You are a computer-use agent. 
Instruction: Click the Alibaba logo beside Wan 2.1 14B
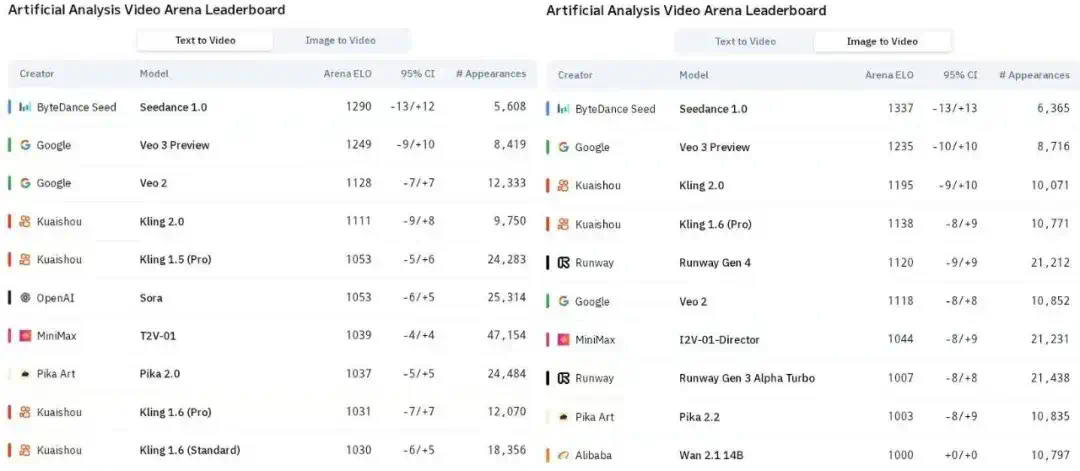click(563, 455)
